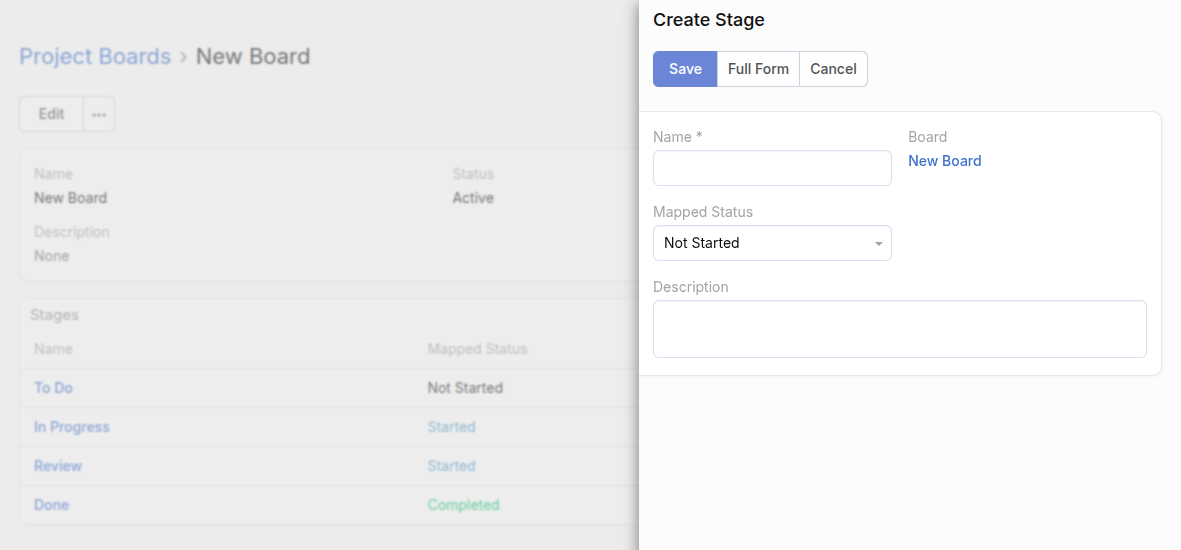
Task: Click the Create Stage panel heading
Action: [708, 20]
